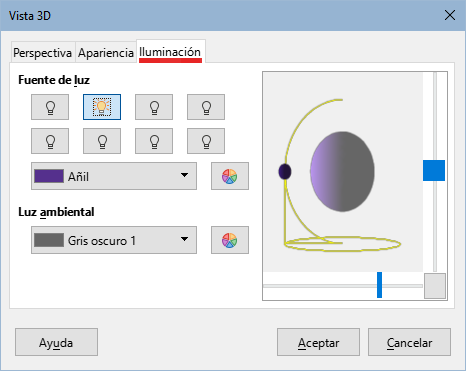
Task: Switch to the Perspectiva tab
Action: pos(43,53)
